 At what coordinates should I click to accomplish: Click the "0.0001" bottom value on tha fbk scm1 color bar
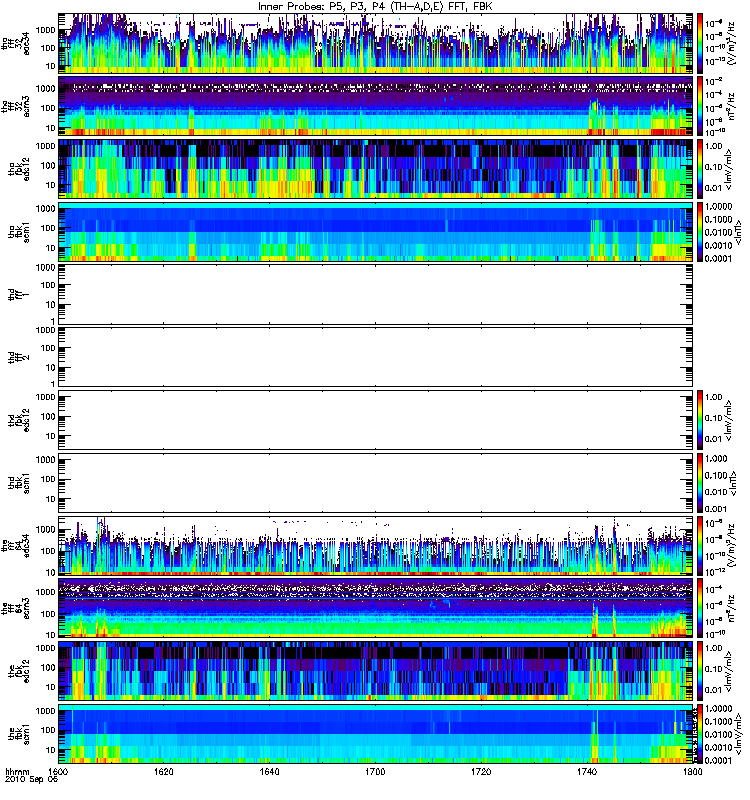[x=718, y=258]
